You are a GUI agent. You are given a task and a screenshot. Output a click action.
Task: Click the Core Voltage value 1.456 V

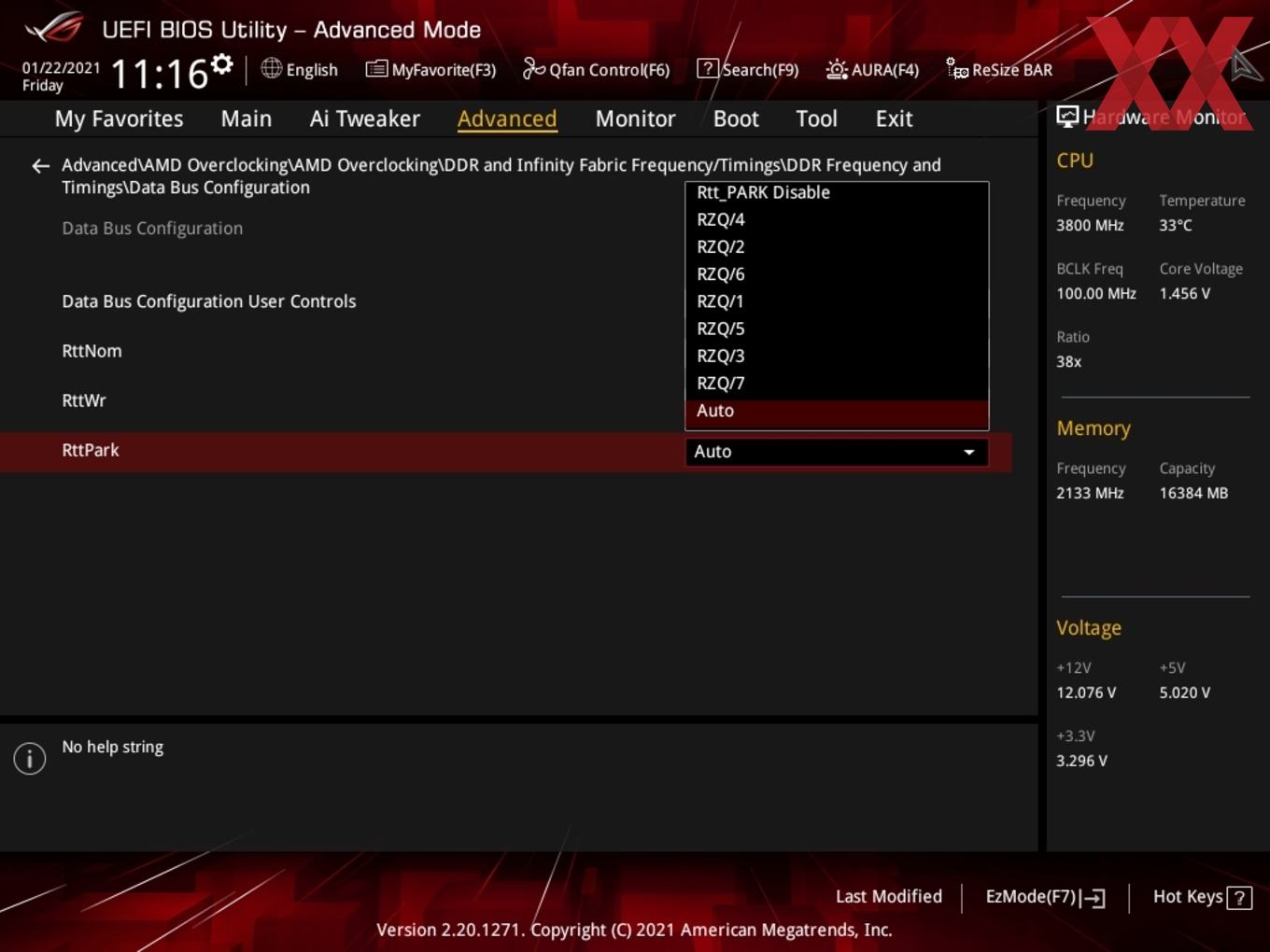click(1184, 293)
